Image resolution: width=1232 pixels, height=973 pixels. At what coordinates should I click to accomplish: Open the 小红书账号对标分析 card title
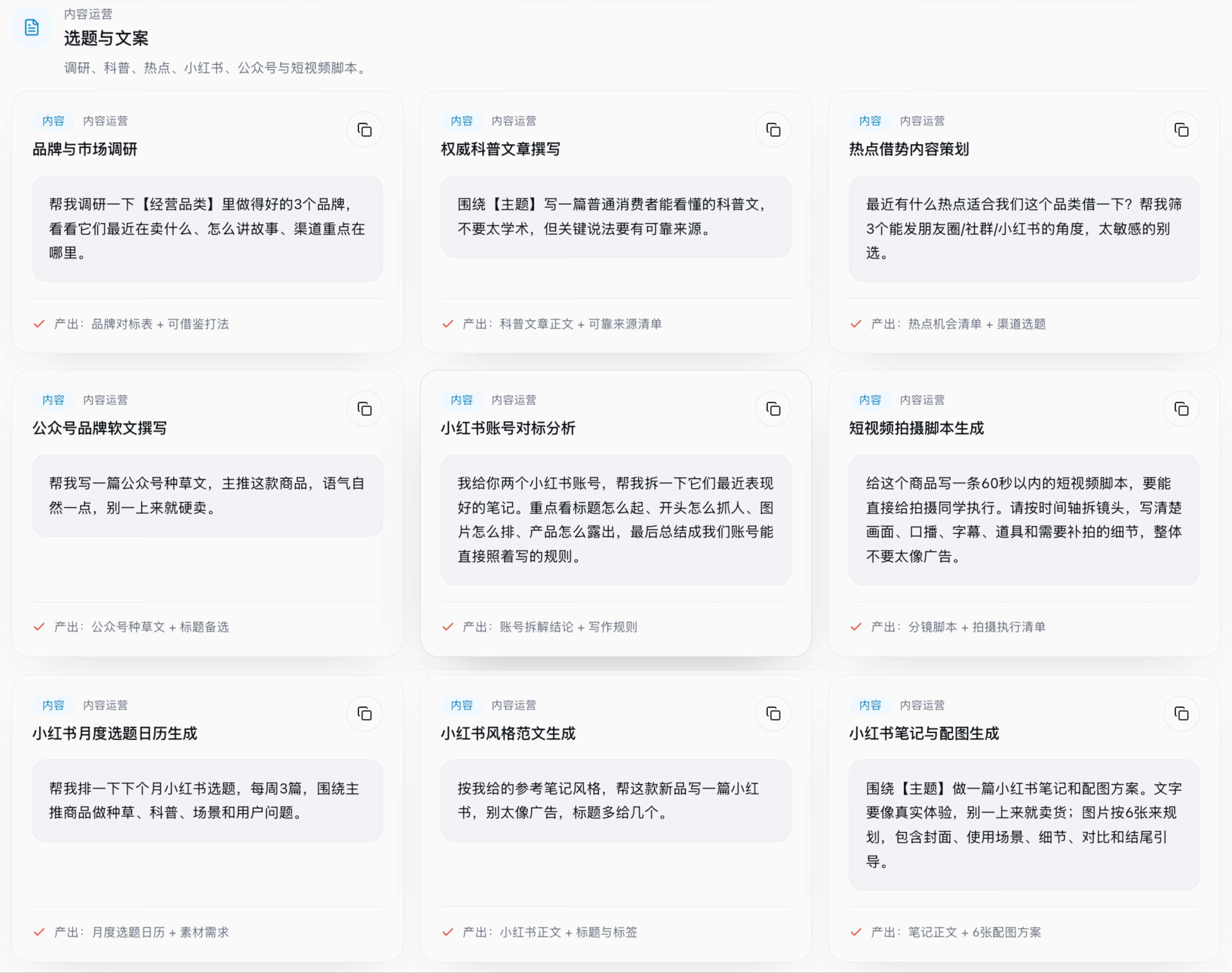point(508,428)
